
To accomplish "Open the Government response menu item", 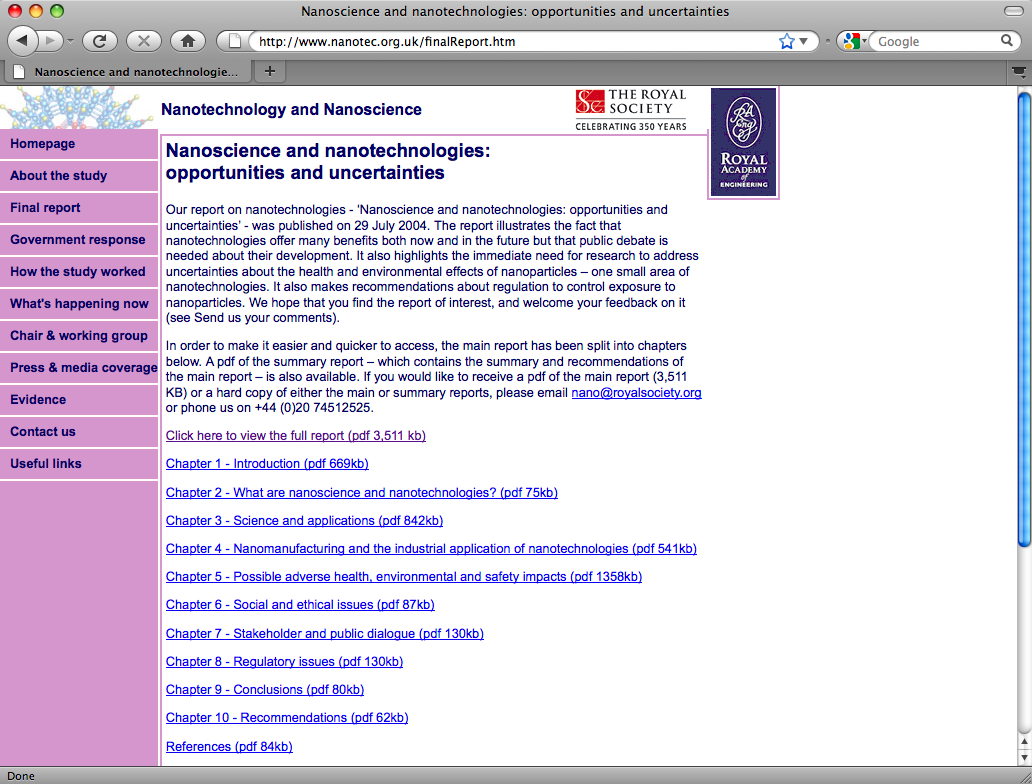I will coord(79,240).
